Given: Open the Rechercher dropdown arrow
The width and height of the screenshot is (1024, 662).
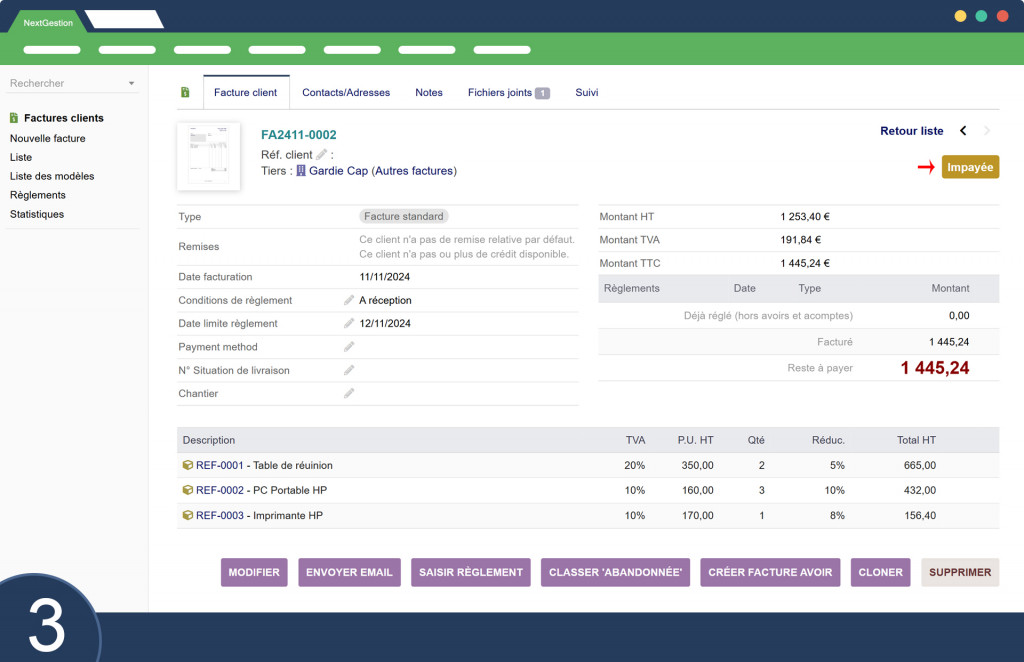Looking at the screenshot, I should tap(131, 84).
